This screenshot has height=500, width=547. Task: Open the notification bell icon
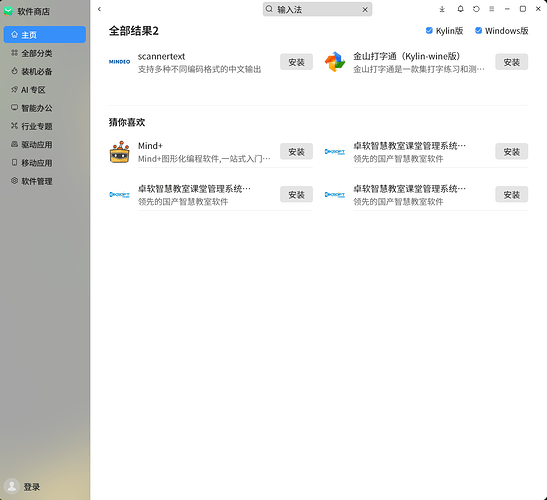pos(460,9)
